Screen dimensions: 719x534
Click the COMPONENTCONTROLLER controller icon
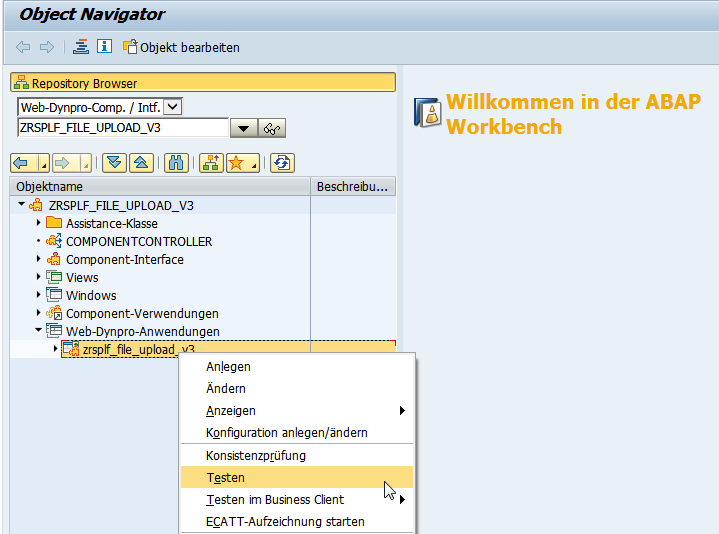tap(54, 241)
